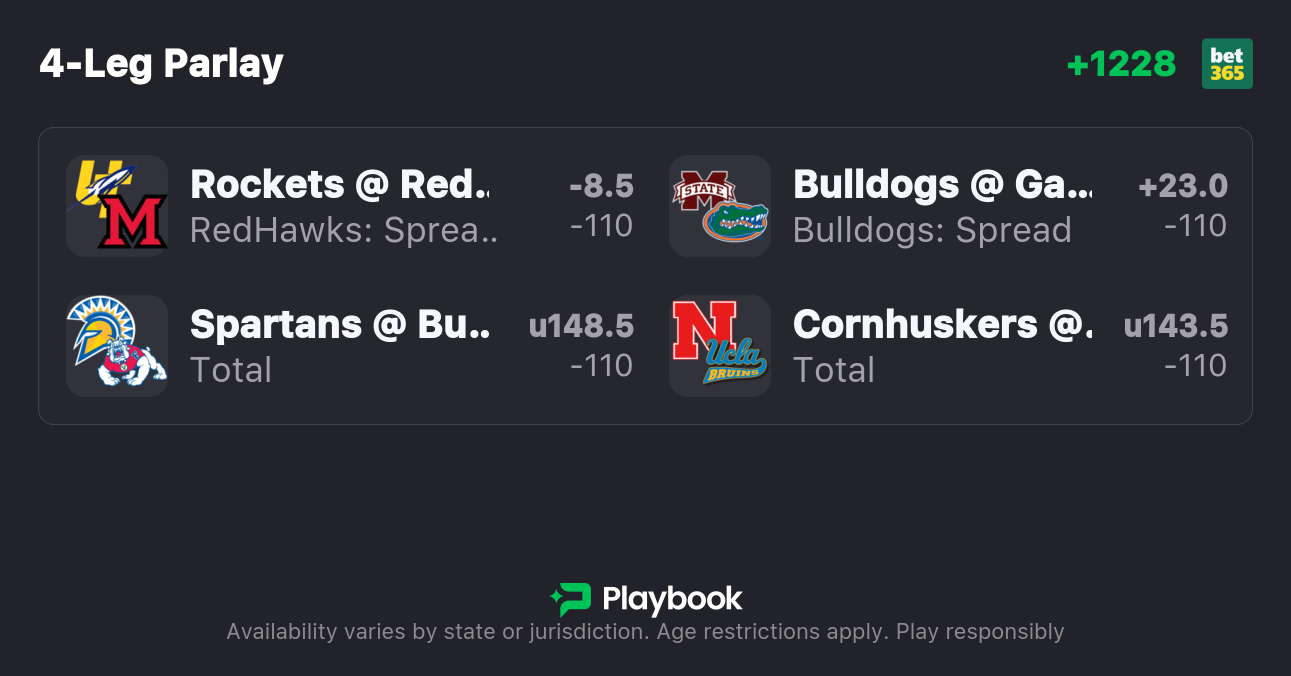Open the Rockets @ RedHawks matchup
This screenshot has height=676, width=1291.
(340, 185)
